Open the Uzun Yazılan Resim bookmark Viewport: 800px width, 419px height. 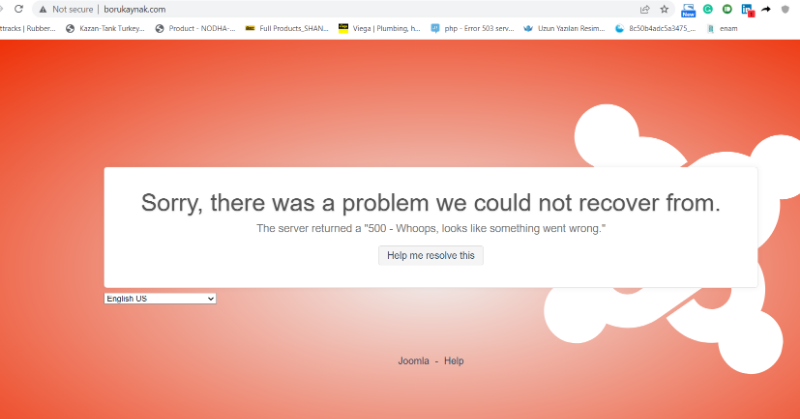point(564,29)
